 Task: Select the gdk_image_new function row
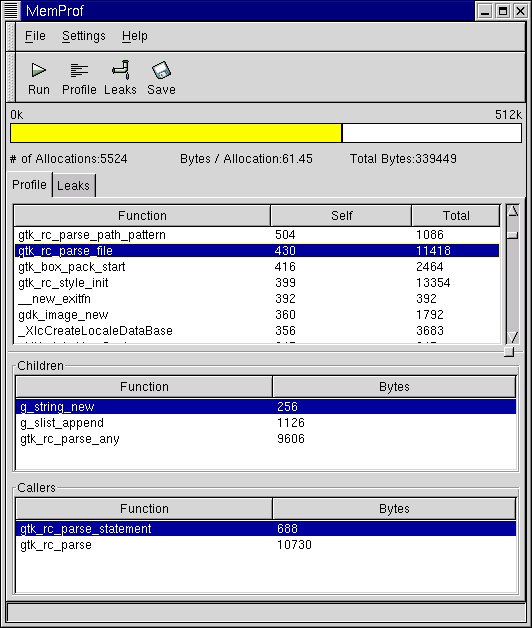tap(257, 315)
